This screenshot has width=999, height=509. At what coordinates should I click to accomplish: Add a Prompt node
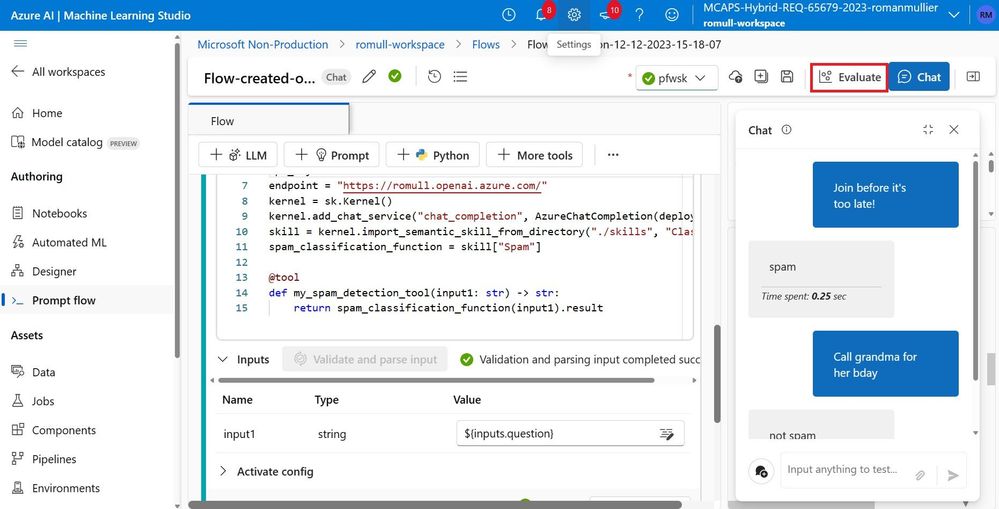tap(331, 155)
